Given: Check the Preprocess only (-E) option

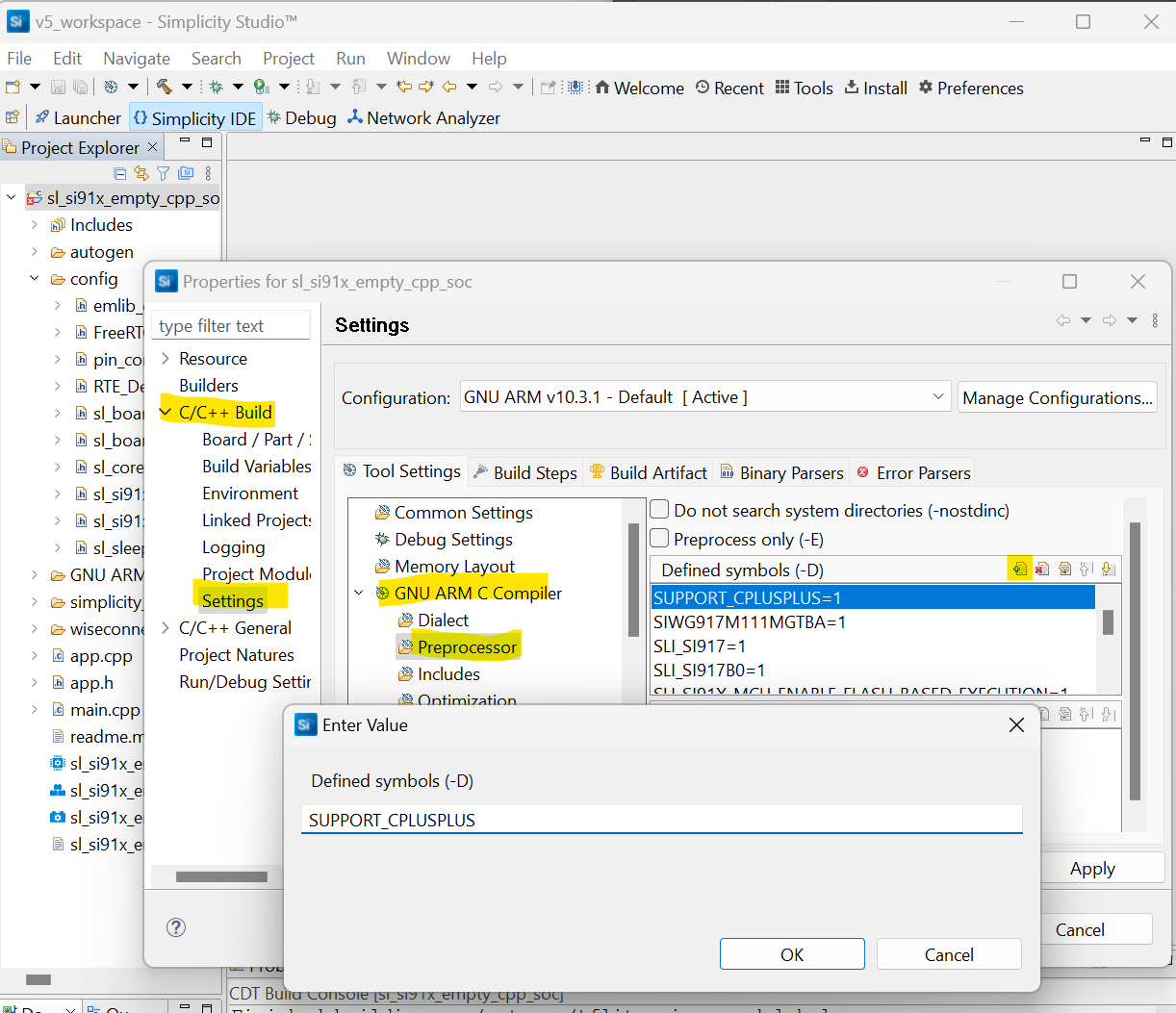Looking at the screenshot, I should click(x=658, y=538).
